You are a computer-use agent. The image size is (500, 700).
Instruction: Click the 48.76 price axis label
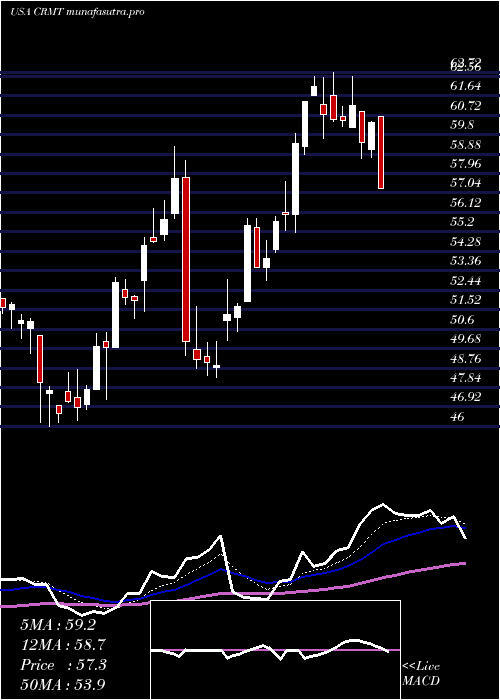click(466, 358)
